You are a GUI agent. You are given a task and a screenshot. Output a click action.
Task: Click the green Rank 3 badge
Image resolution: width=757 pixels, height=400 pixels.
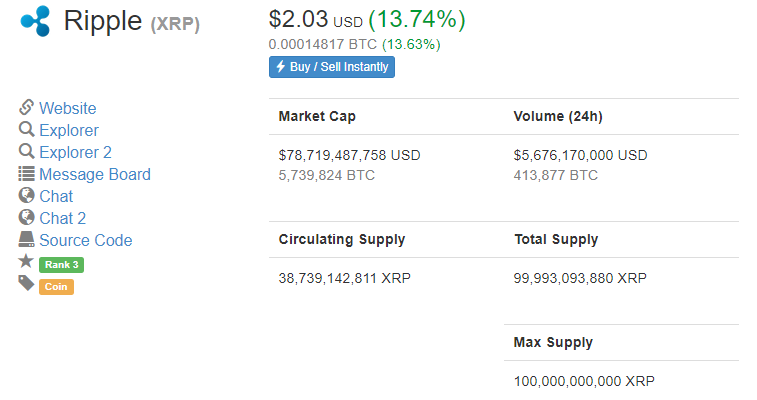click(61, 264)
